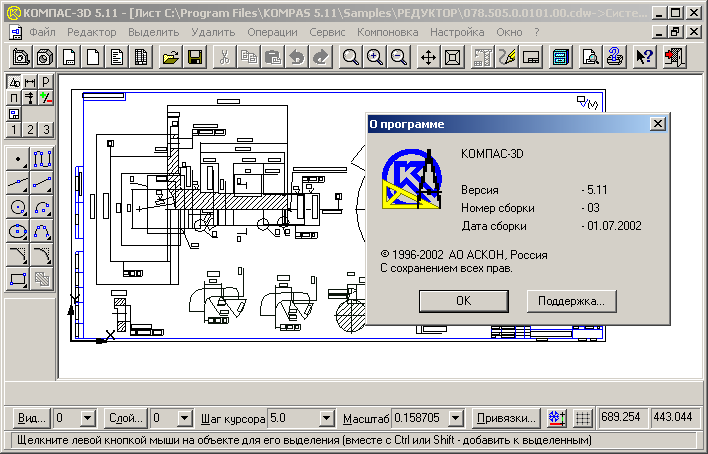The width and height of the screenshot is (708, 454).
Task: Select the line segment tool
Action: pos(42,183)
